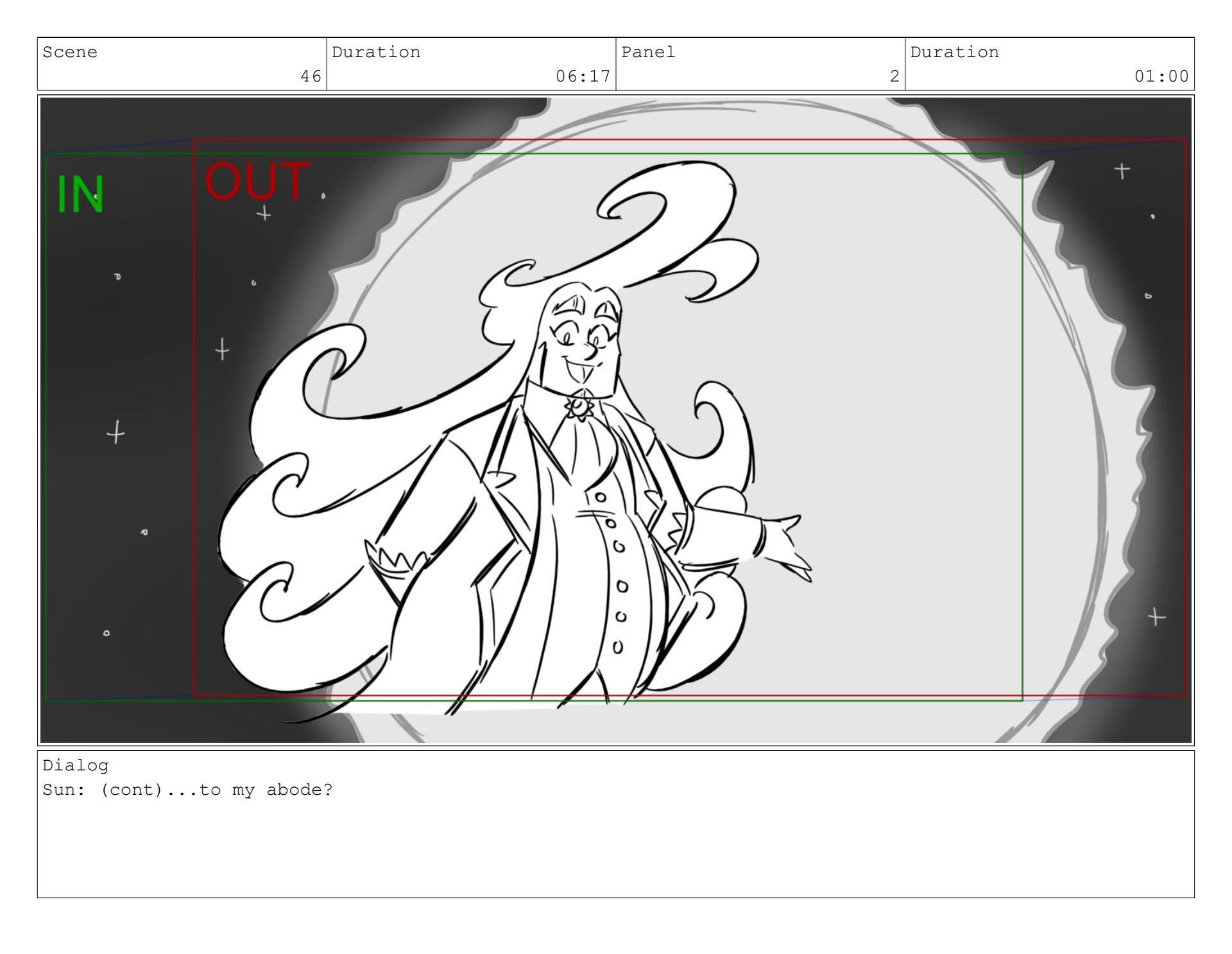Click the scene duration value 06:17
1232x954 pixels.
coord(583,76)
